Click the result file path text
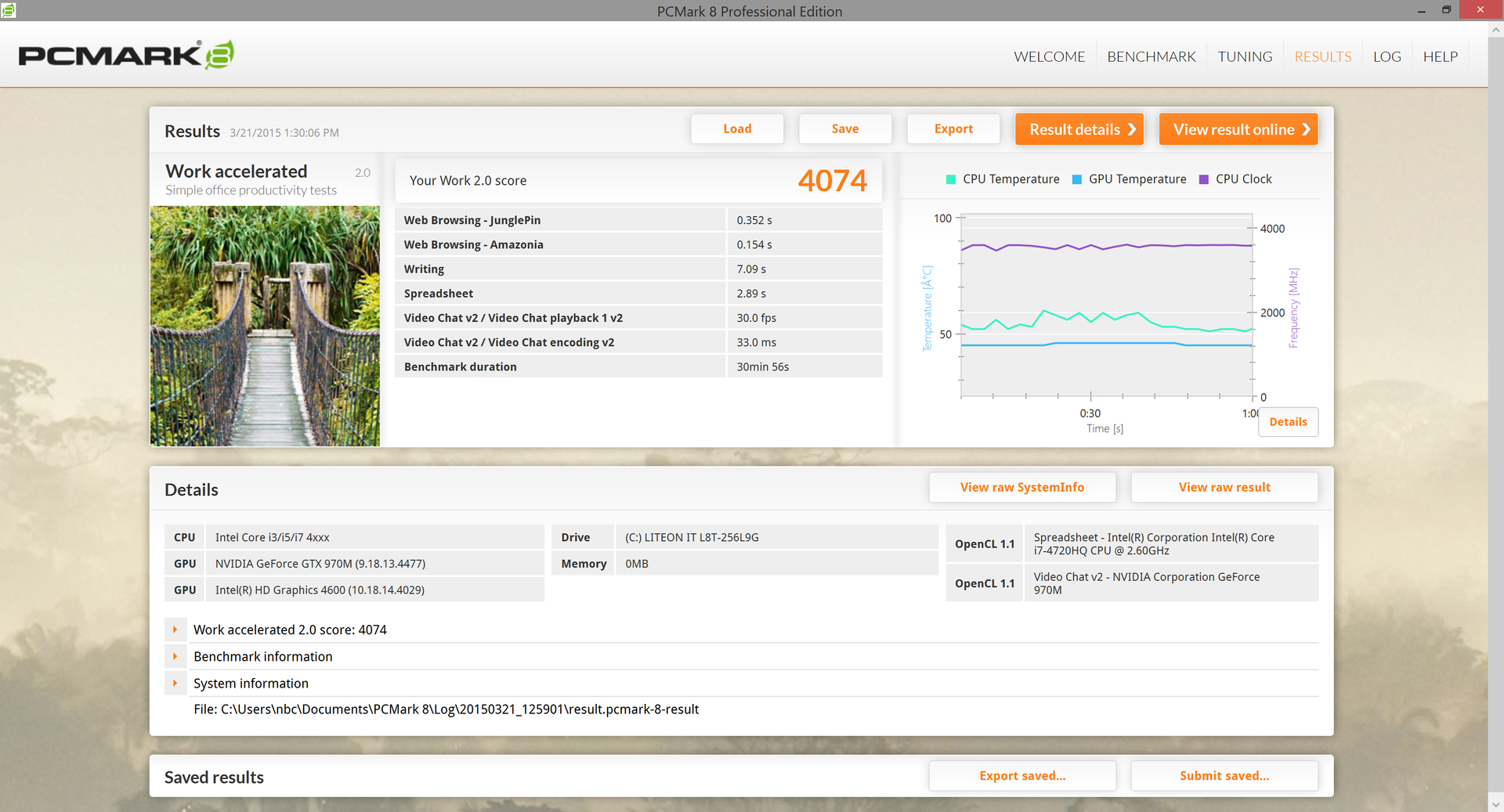 tap(446, 709)
